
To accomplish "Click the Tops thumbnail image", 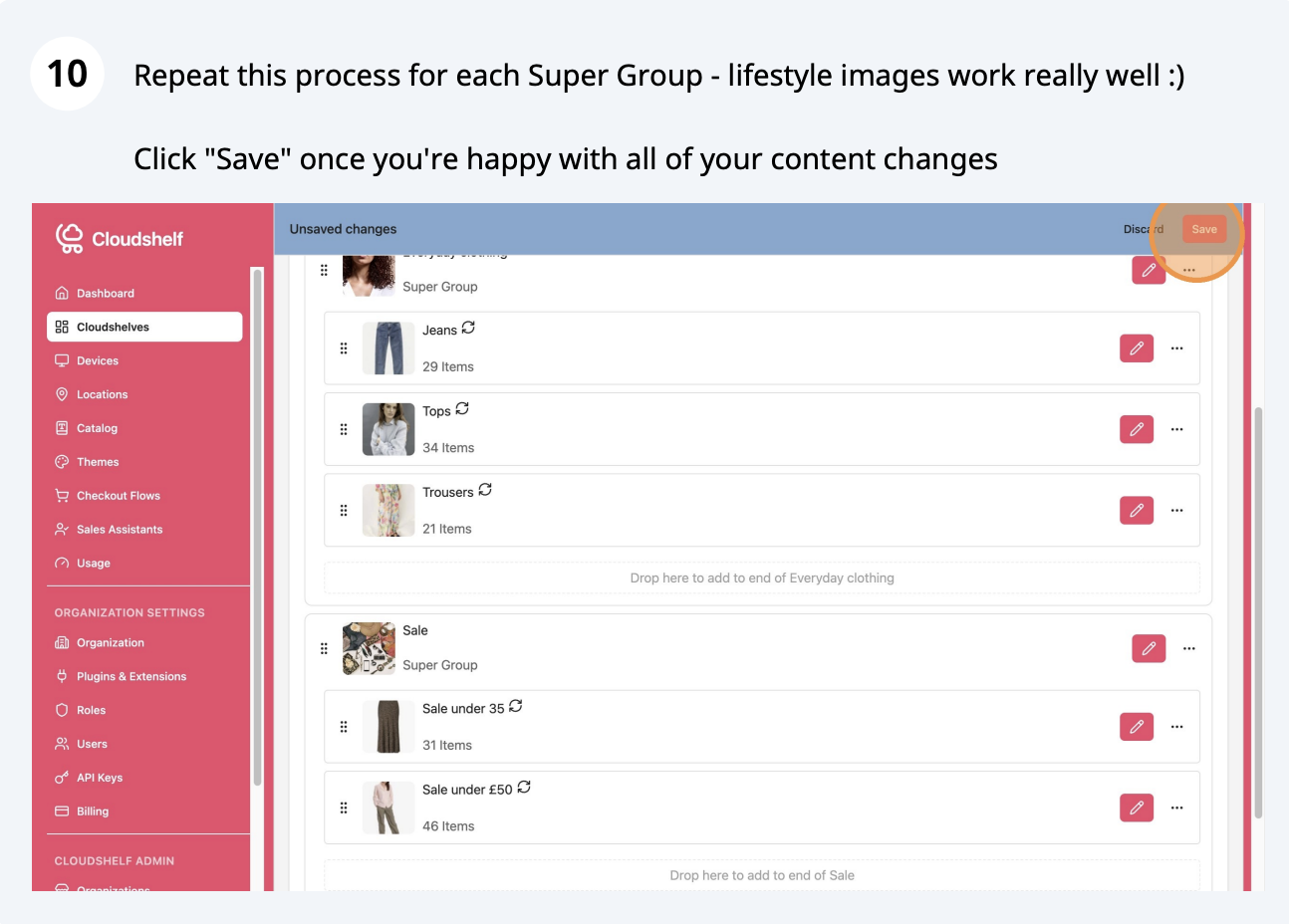I will click(x=388, y=429).
